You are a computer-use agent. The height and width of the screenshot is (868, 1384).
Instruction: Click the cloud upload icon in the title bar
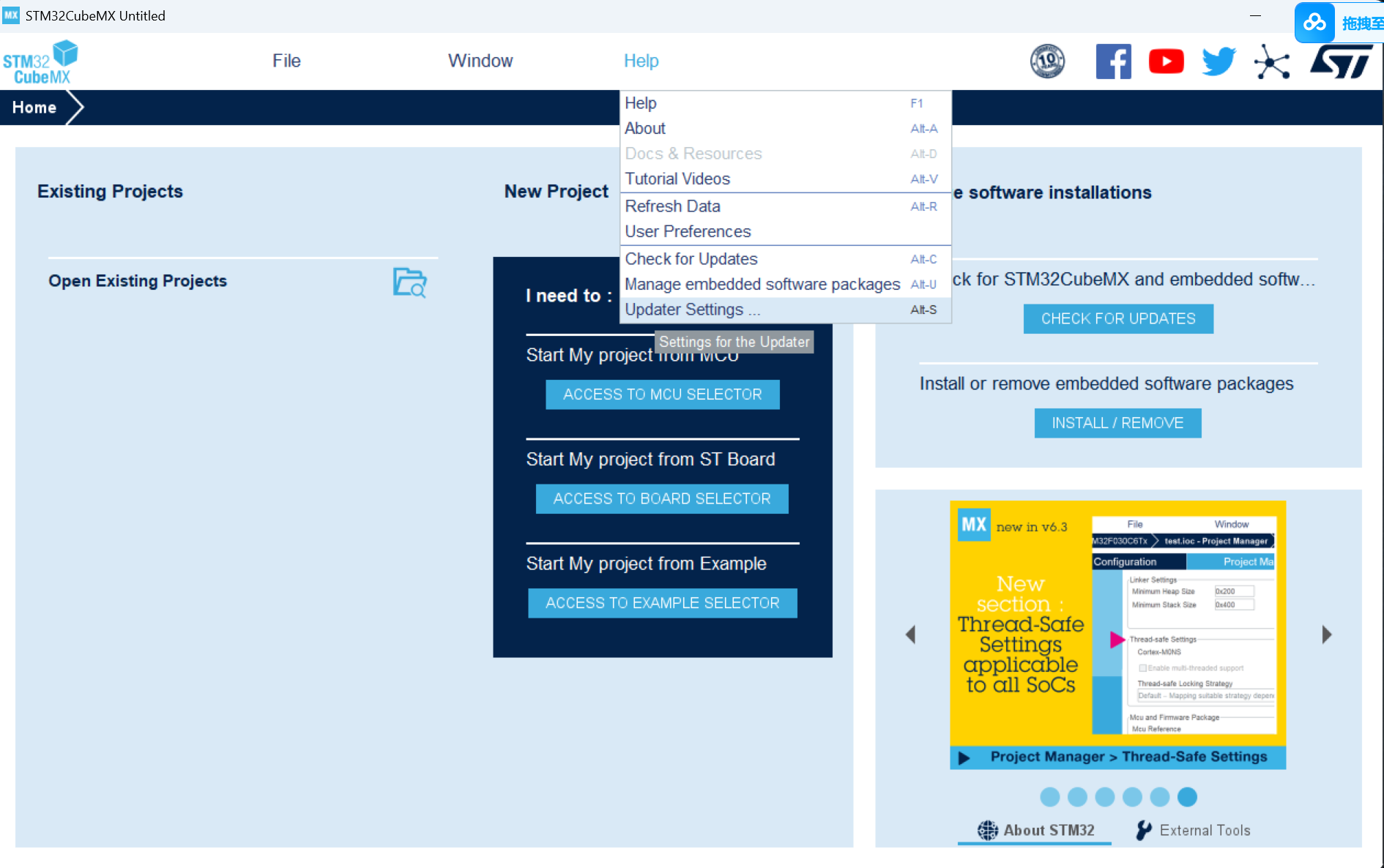click(x=1314, y=23)
